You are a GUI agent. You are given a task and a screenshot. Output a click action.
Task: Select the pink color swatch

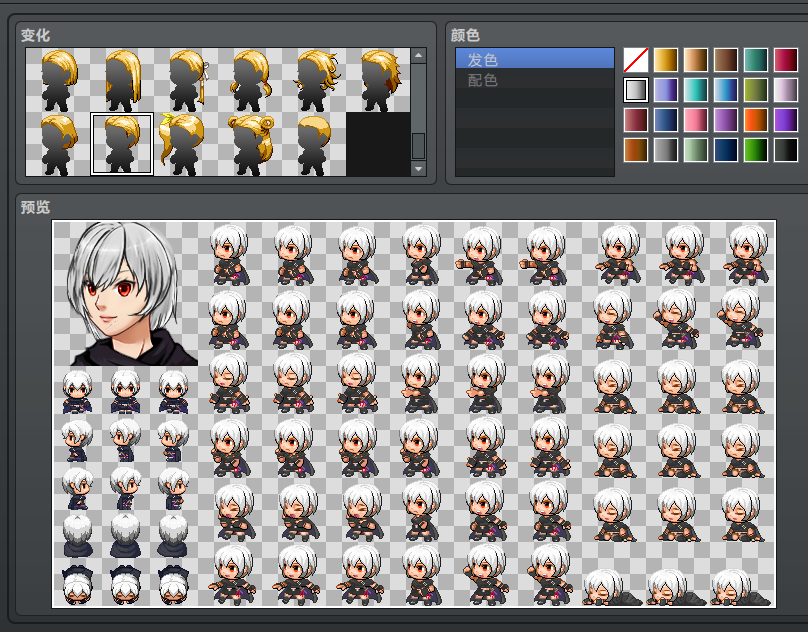coord(696,120)
